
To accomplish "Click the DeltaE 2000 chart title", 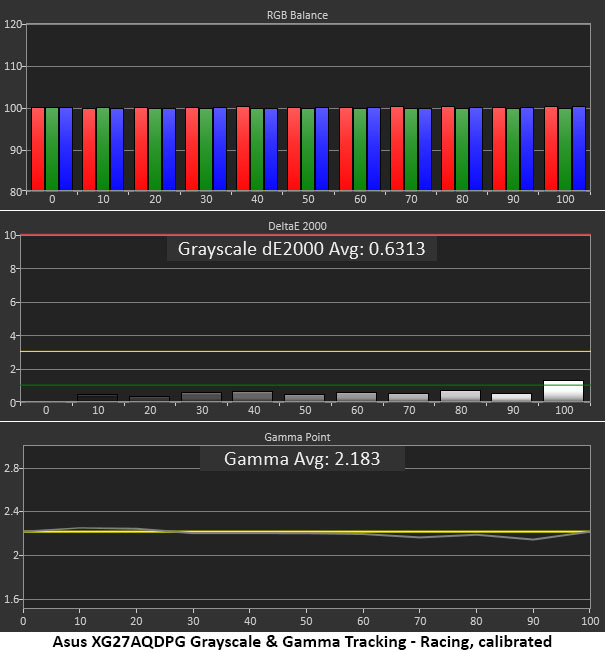I will tap(297, 226).
